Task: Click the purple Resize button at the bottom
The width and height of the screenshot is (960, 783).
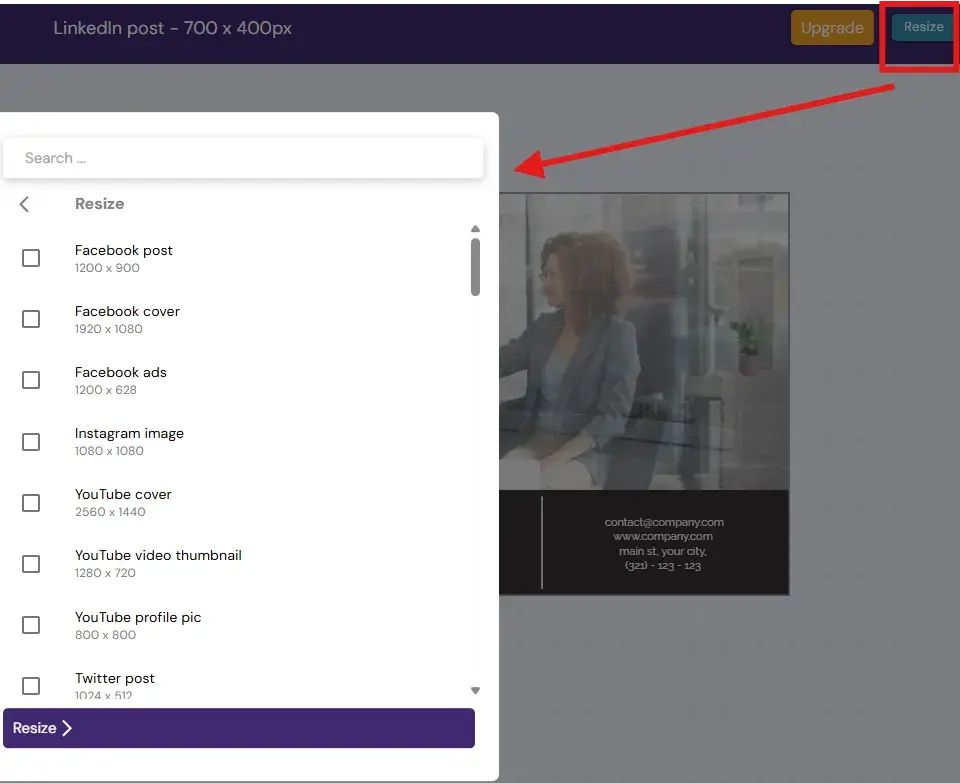Action: coord(240,728)
